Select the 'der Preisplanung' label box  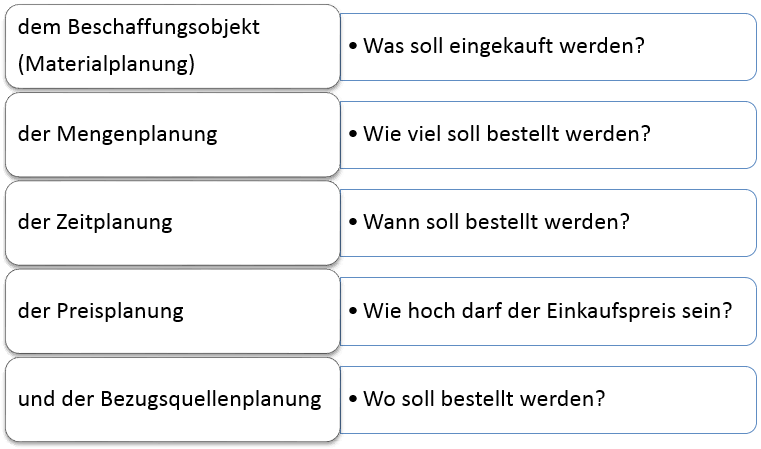pyautogui.click(x=172, y=310)
